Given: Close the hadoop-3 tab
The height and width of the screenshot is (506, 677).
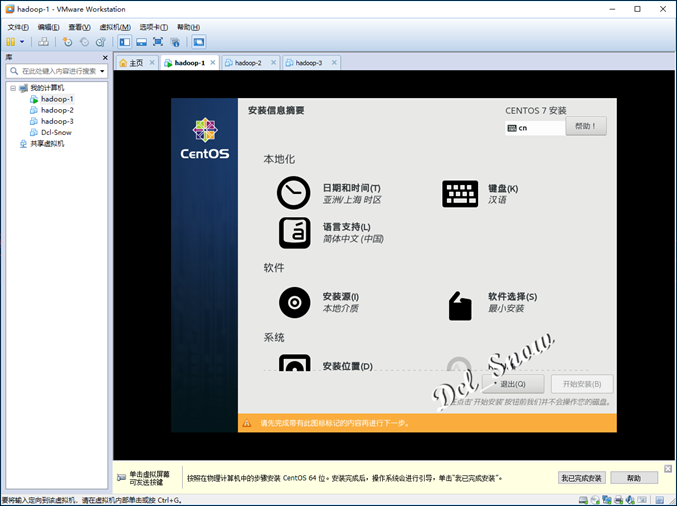Looking at the screenshot, I should coord(334,63).
